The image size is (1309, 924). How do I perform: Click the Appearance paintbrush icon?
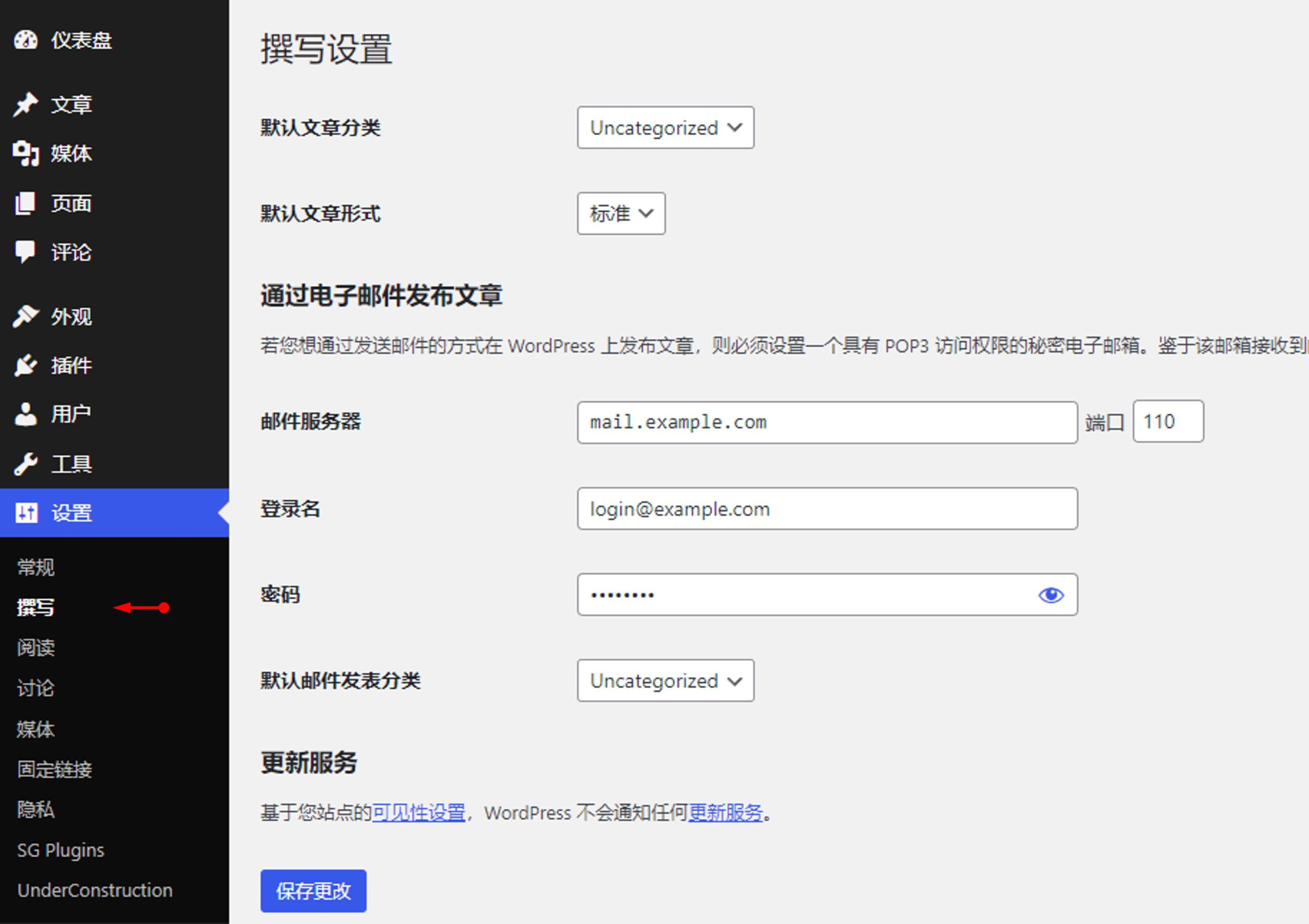click(x=26, y=317)
